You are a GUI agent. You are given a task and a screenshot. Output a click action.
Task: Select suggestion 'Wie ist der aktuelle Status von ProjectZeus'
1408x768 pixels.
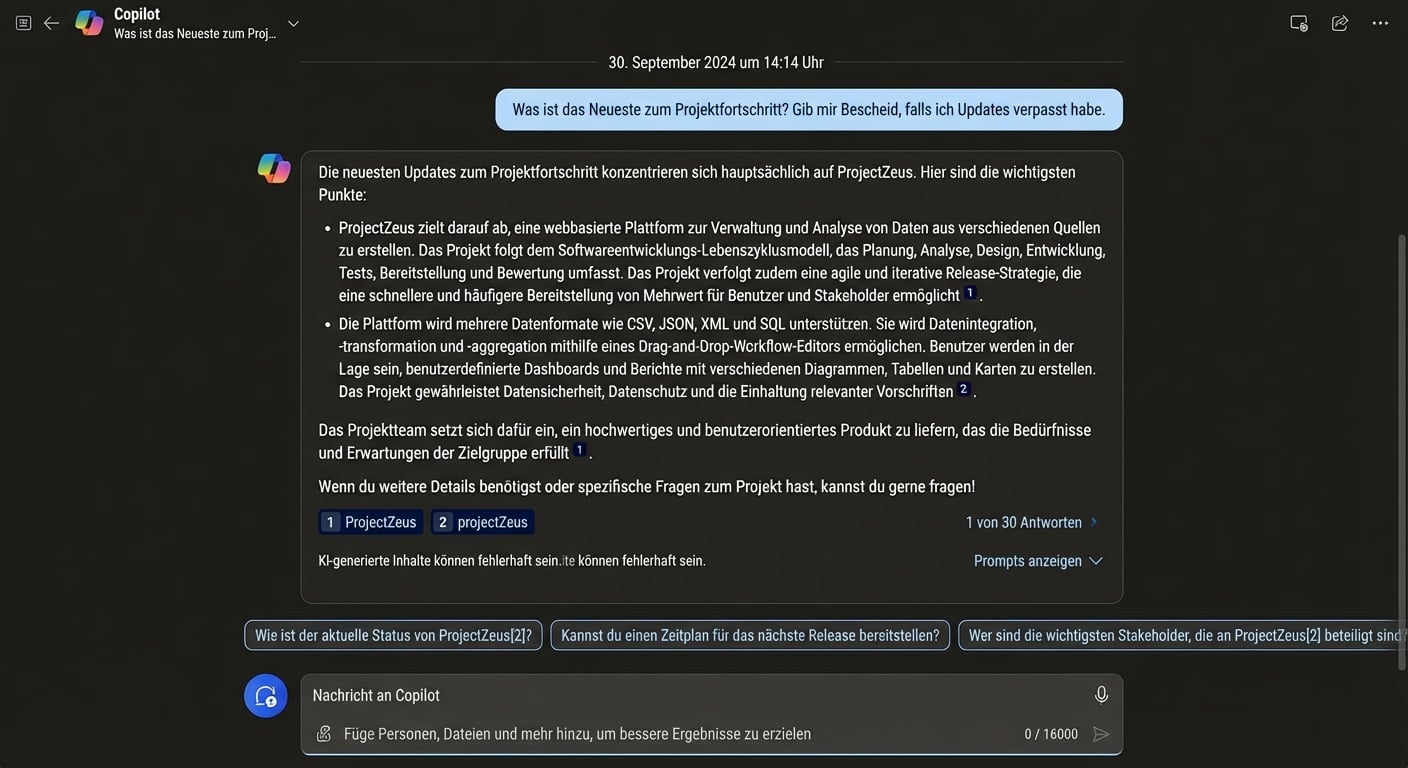(x=393, y=636)
